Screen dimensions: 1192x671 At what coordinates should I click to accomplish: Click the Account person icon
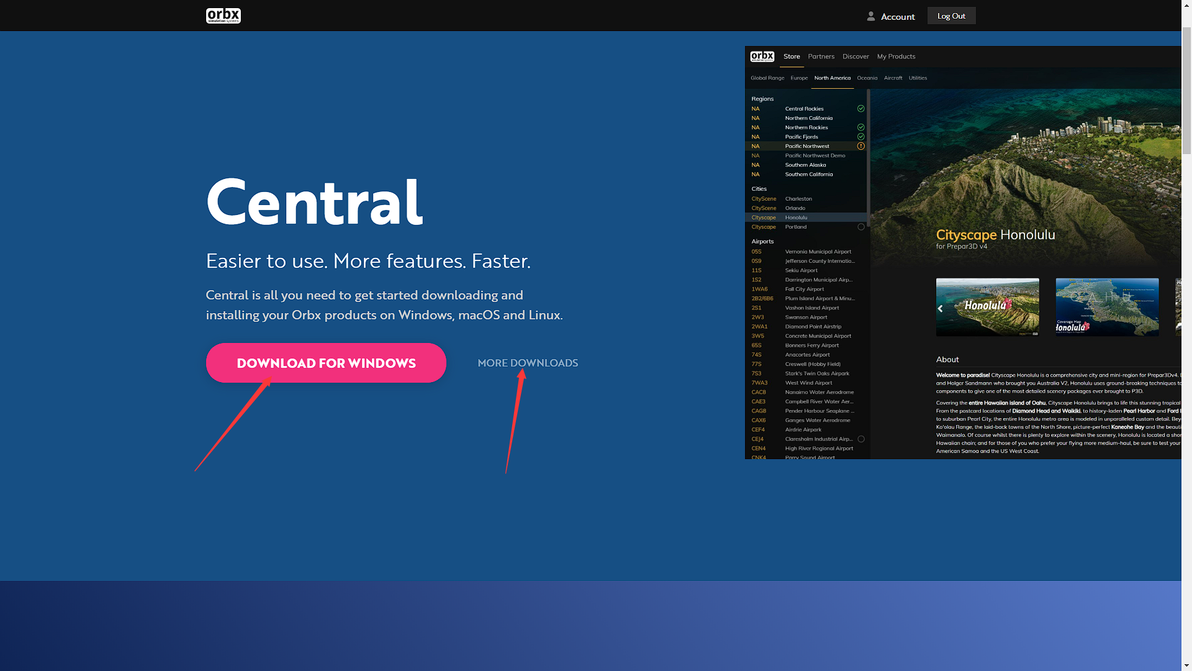[870, 16]
